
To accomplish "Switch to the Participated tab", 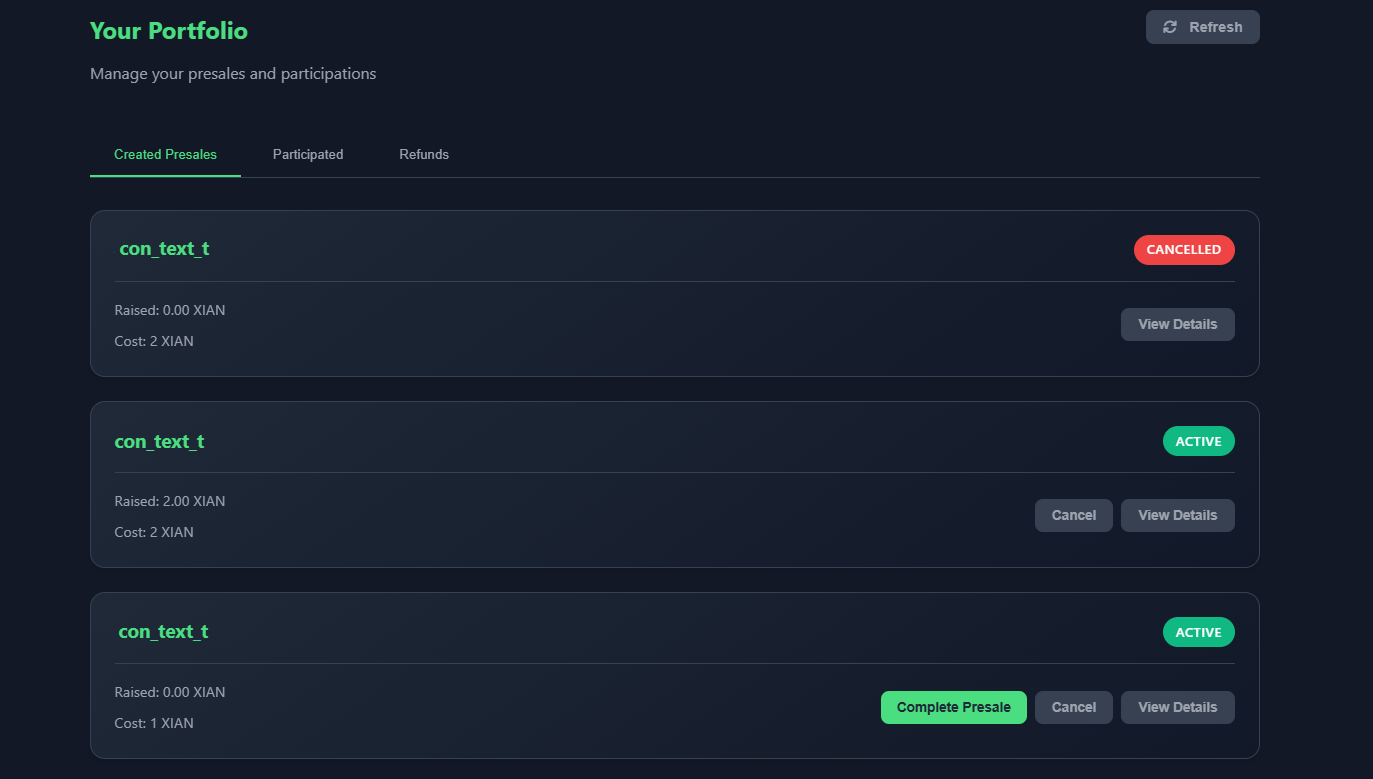I will [x=307, y=154].
